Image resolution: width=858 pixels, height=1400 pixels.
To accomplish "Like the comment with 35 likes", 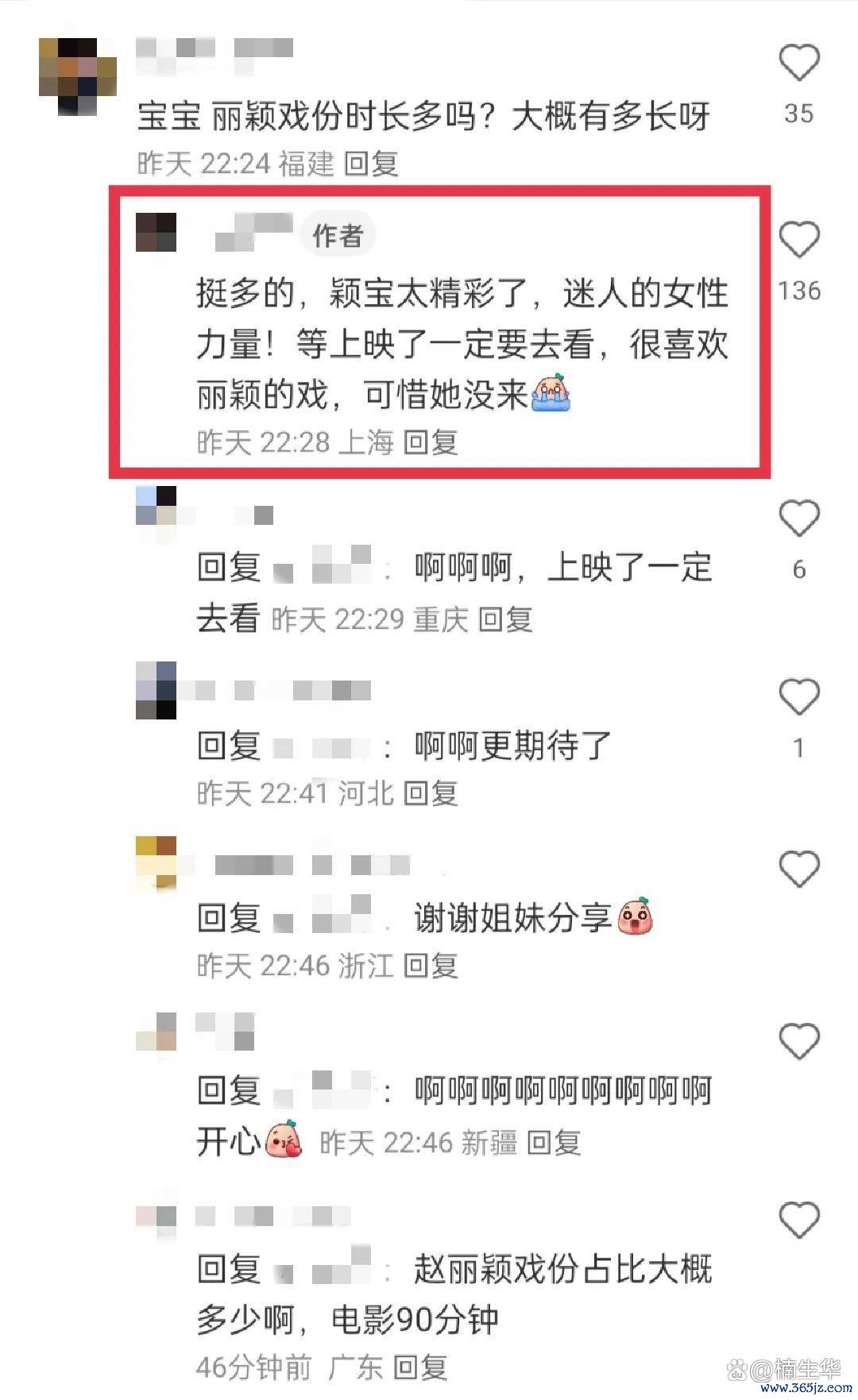I will (798, 64).
